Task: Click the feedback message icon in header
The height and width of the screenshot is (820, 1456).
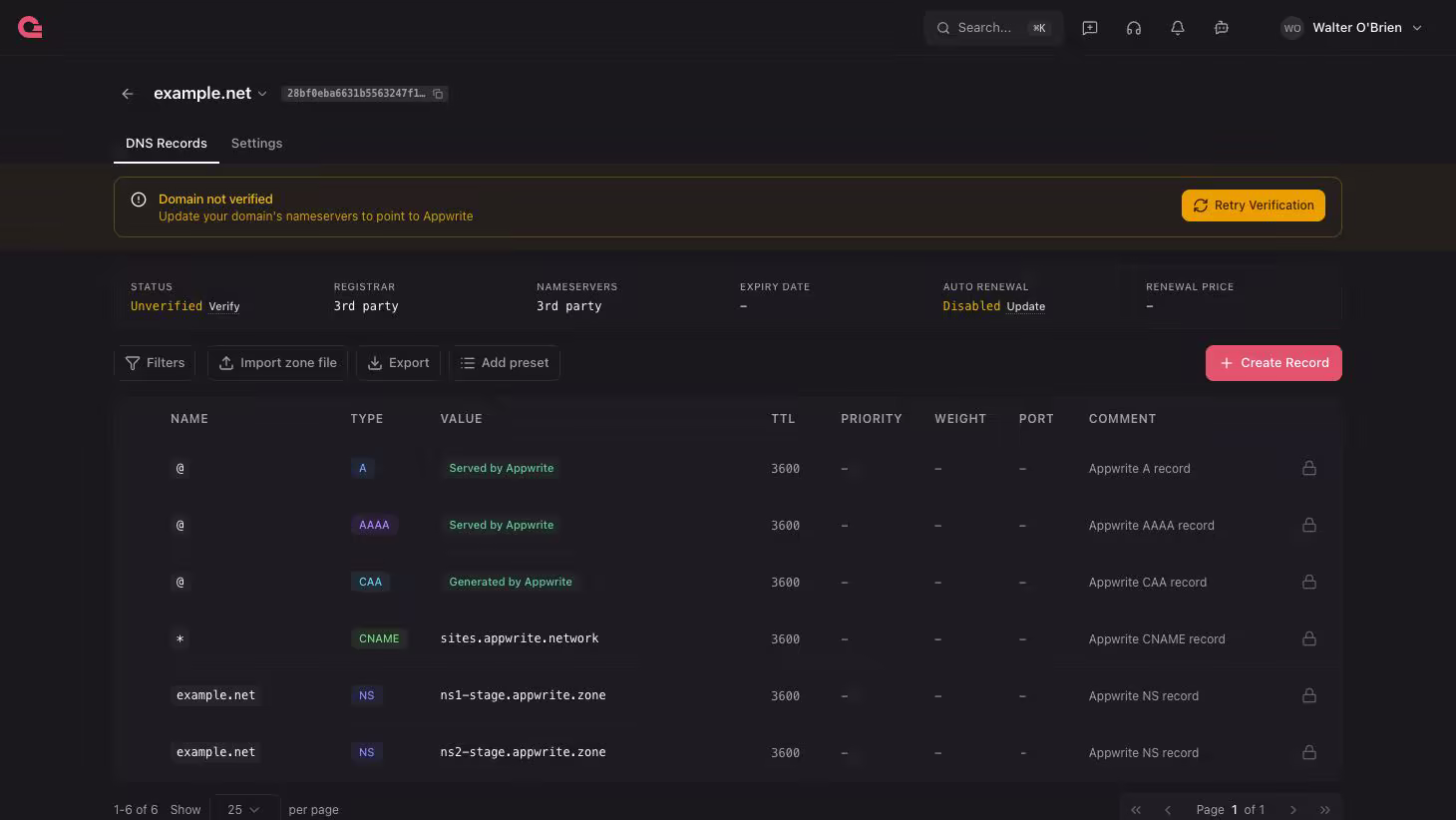Action: click(x=1090, y=28)
